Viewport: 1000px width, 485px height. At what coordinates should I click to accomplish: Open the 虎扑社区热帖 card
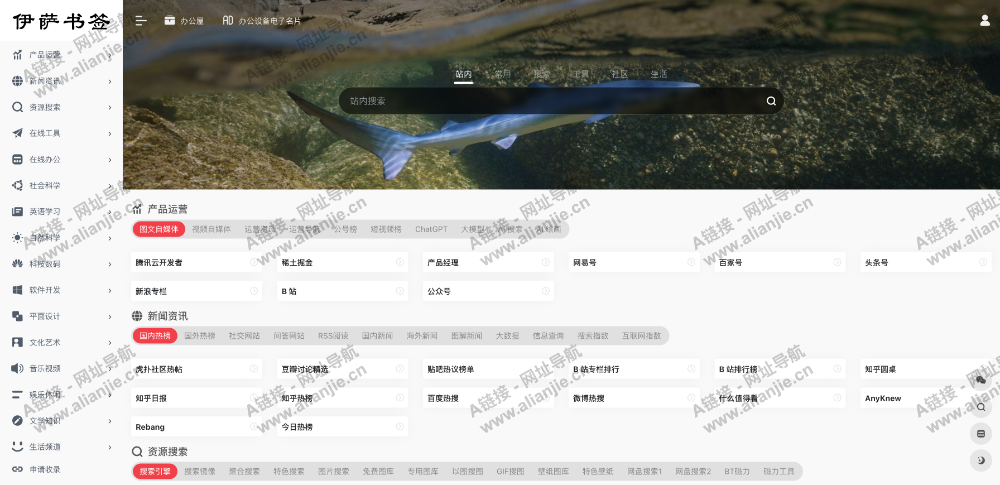tap(196, 369)
